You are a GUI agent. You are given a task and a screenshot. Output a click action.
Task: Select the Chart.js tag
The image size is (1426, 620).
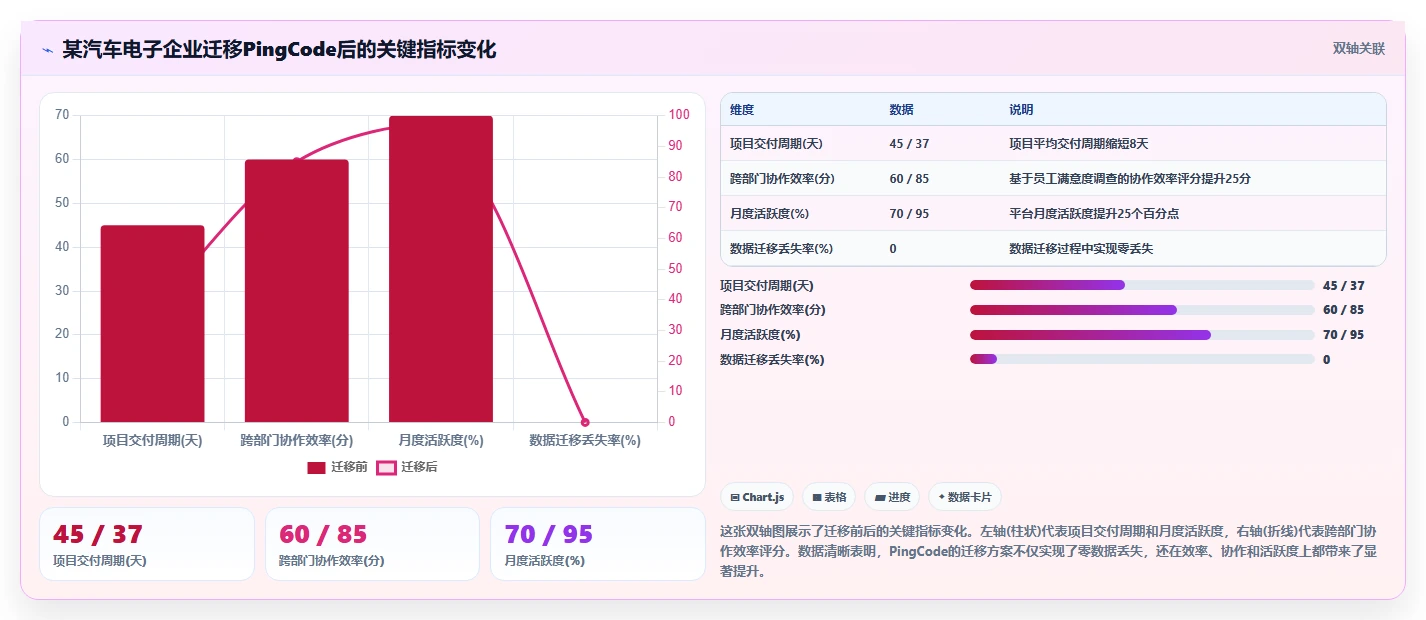point(757,497)
